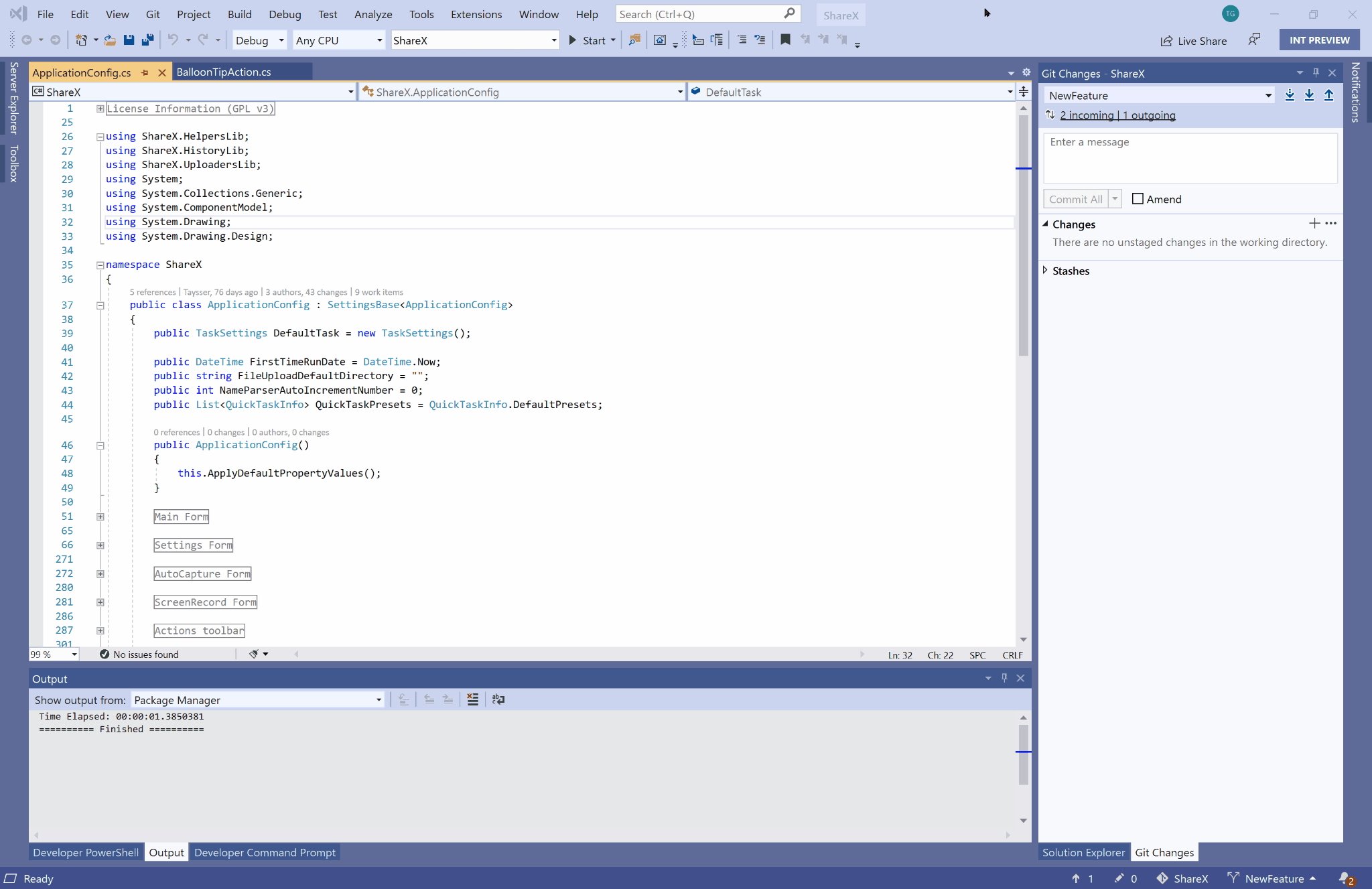Click inside the commit message field
Screen dimensions: 1372x889
point(1190,158)
